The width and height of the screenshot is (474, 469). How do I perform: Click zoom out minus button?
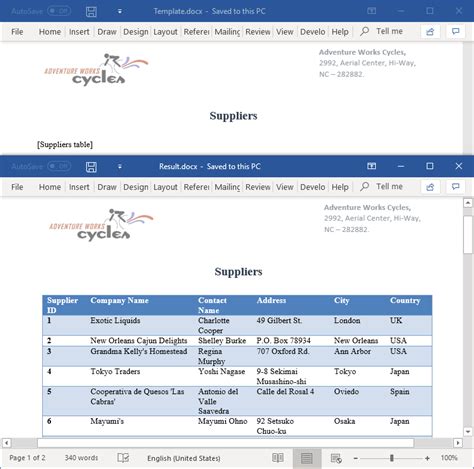(x=355, y=458)
